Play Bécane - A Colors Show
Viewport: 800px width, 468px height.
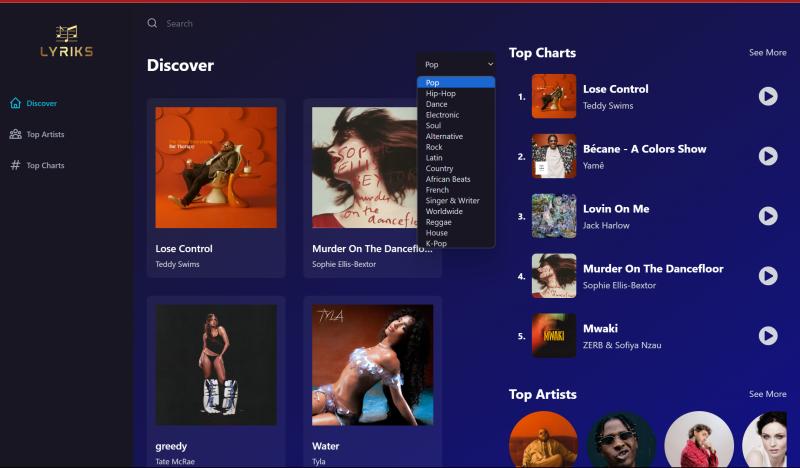pyautogui.click(x=768, y=156)
